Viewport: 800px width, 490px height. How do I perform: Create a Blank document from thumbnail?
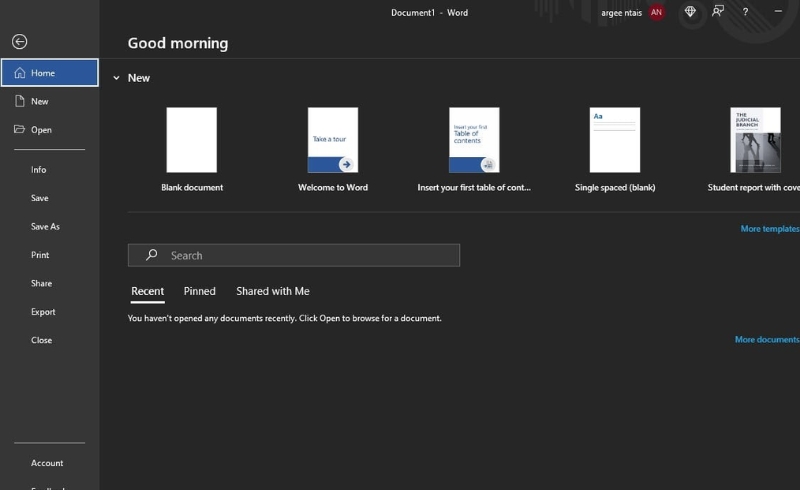point(192,140)
